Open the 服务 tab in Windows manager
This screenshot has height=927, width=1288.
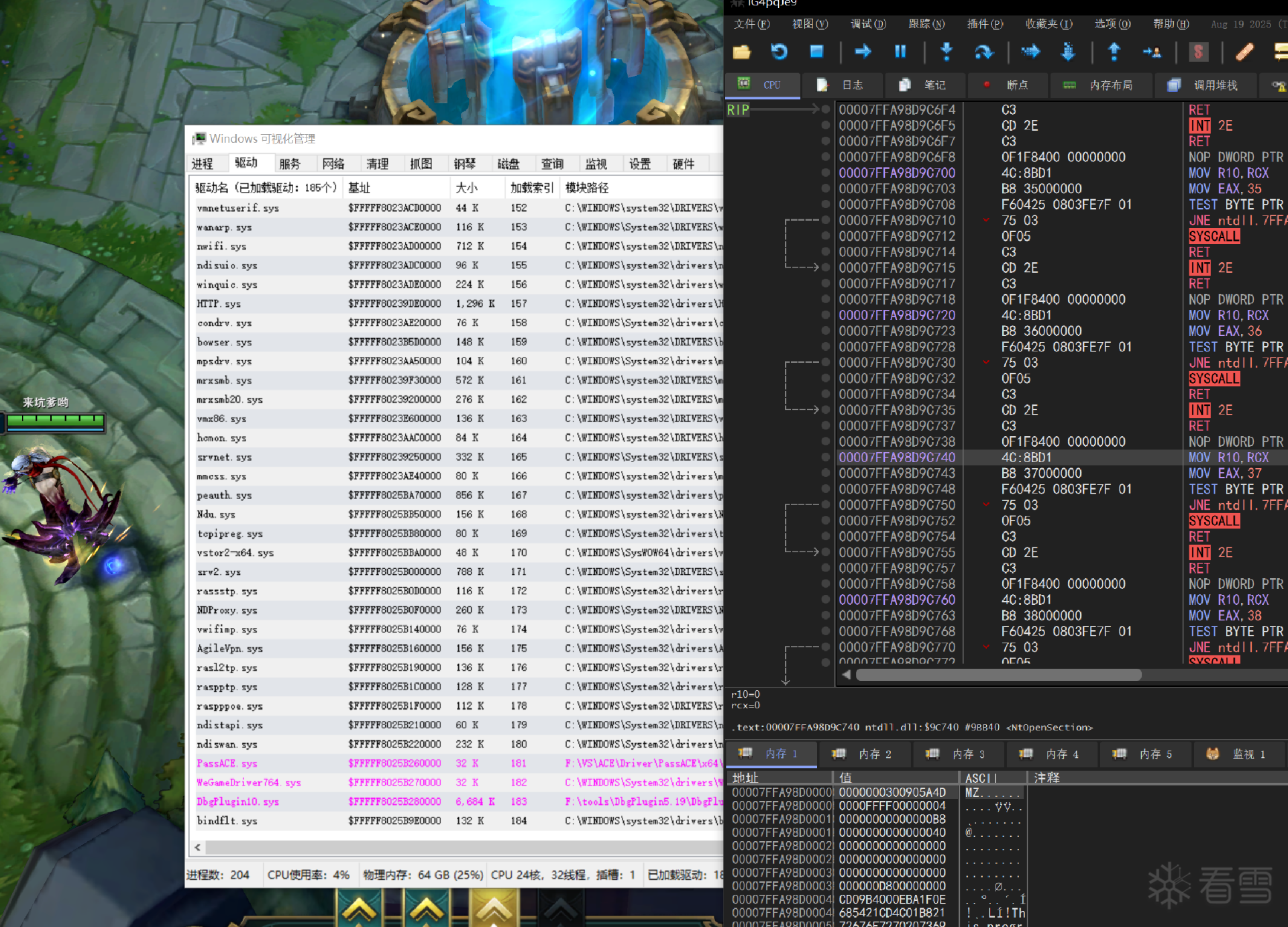[290, 164]
